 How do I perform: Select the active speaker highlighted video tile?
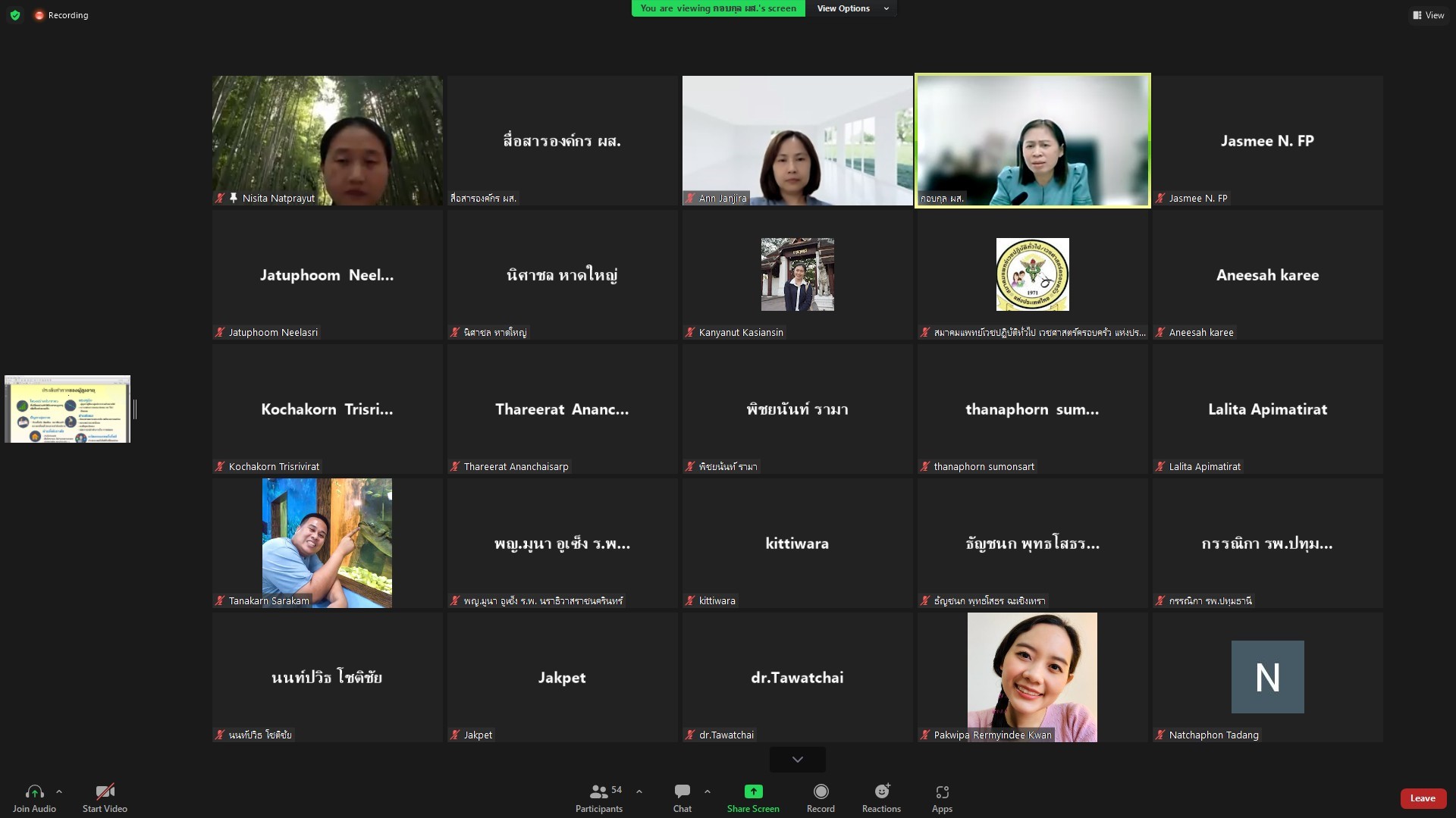click(1033, 140)
